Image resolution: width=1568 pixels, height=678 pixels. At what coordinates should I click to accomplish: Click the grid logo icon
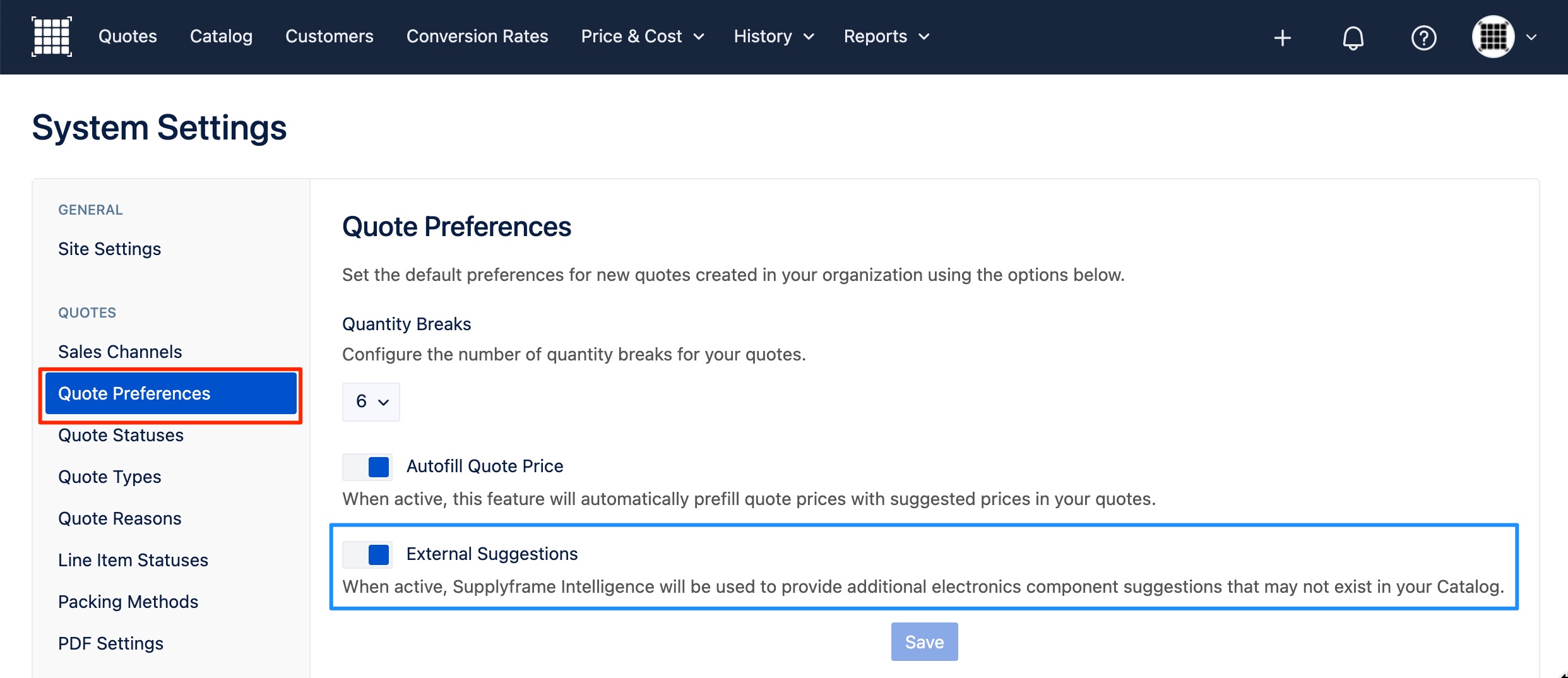pyautogui.click(x=52, y=37)
